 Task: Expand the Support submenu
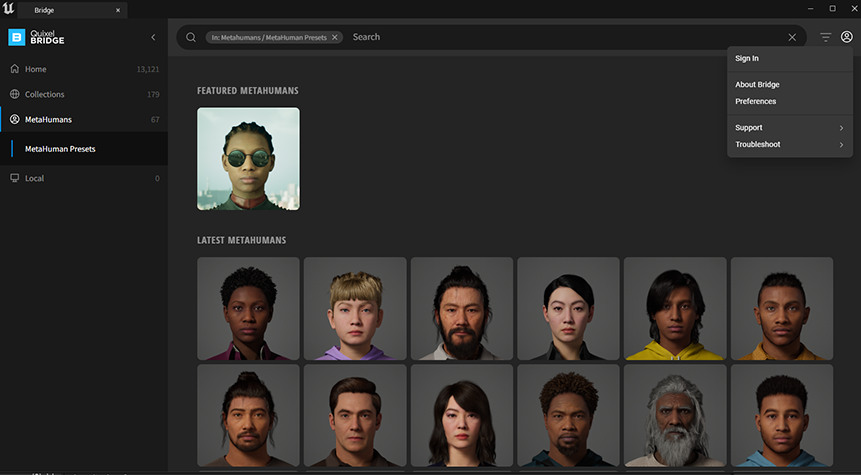pos(790,128)
